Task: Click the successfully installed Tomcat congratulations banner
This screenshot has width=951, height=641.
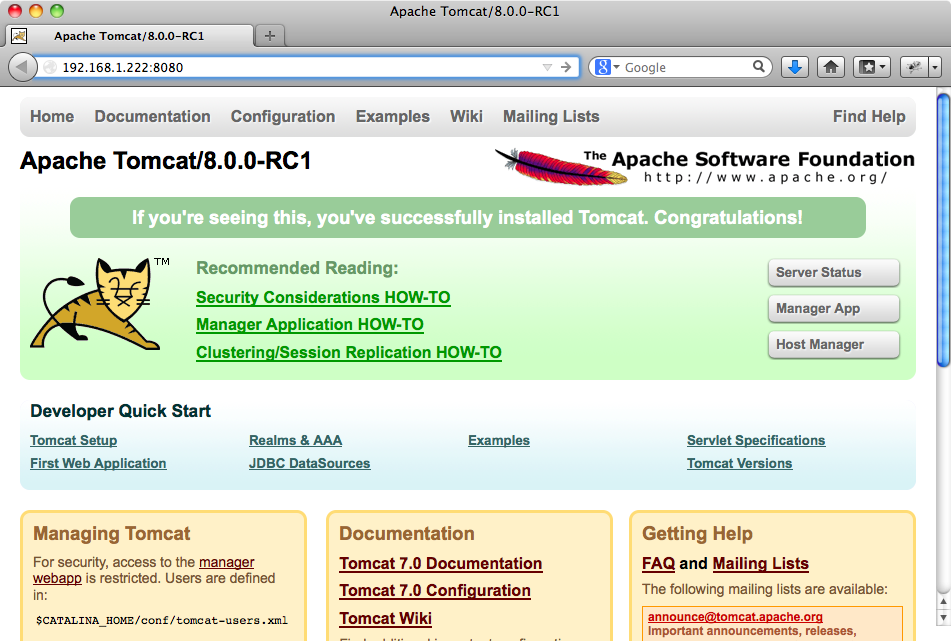Action: 468,217
